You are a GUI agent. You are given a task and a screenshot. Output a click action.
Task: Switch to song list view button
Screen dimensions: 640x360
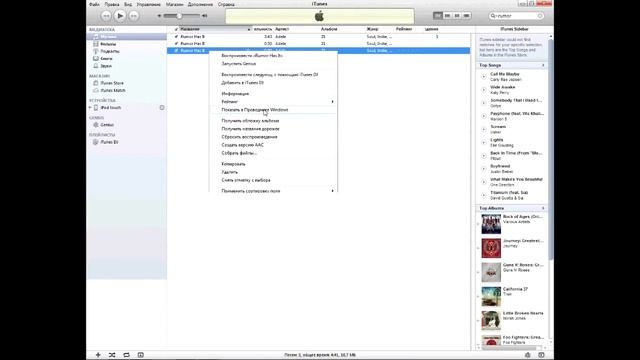tap(438, 16)
